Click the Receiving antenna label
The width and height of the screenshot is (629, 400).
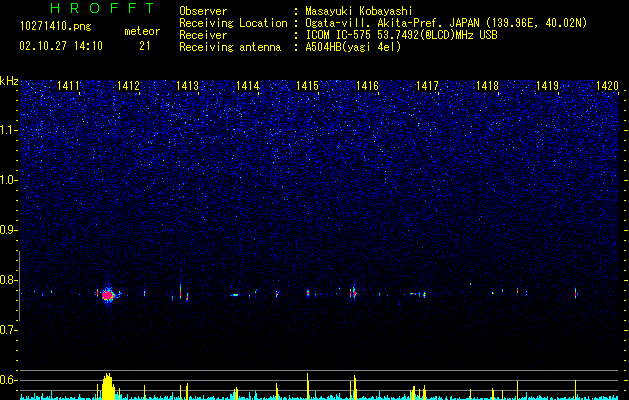[x=230, y=47]
